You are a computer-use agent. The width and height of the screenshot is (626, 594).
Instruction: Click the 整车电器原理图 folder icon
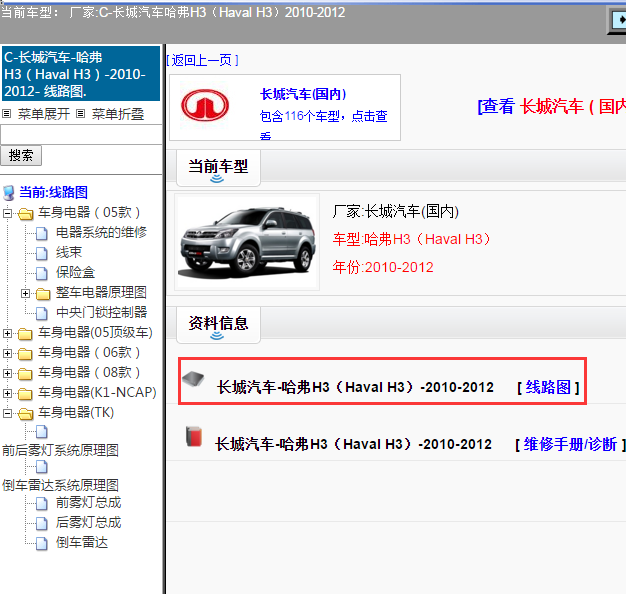point(43,294)
